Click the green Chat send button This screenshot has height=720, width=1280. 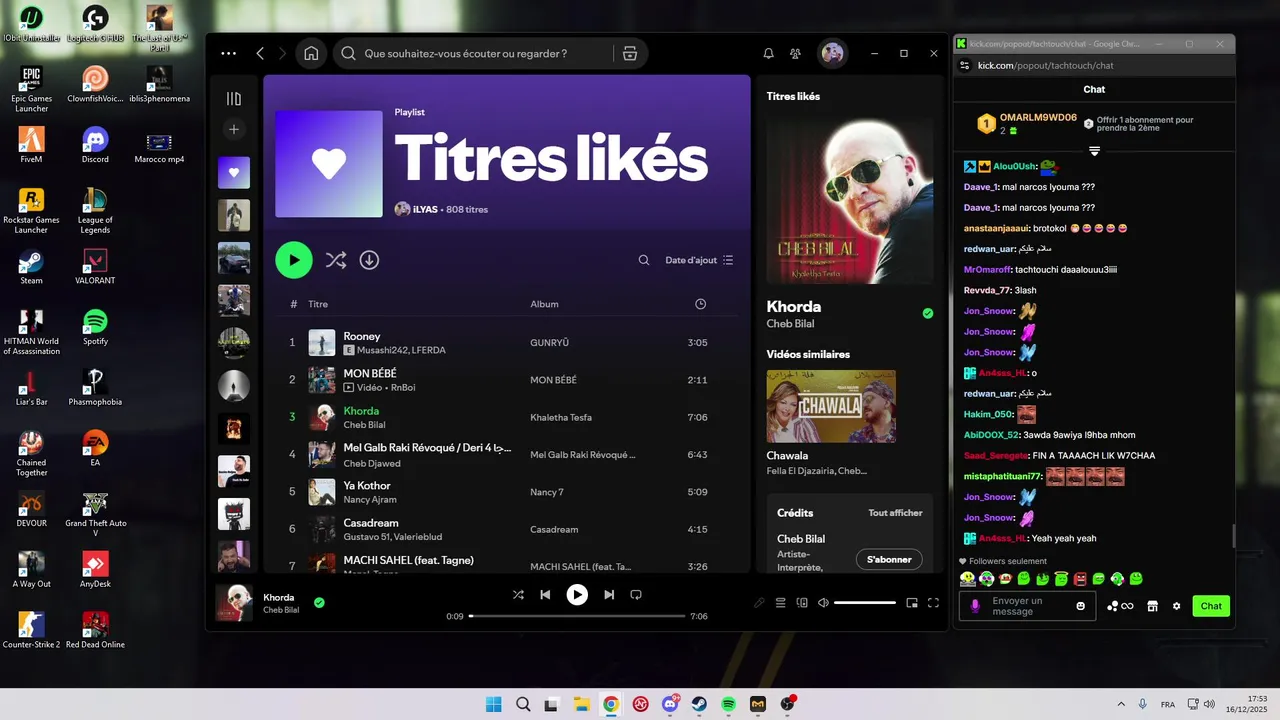point(1211,606)
